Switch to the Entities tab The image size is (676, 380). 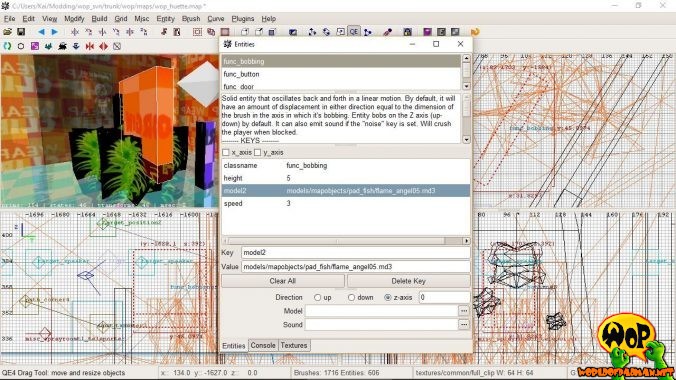(x=234, y=346)
